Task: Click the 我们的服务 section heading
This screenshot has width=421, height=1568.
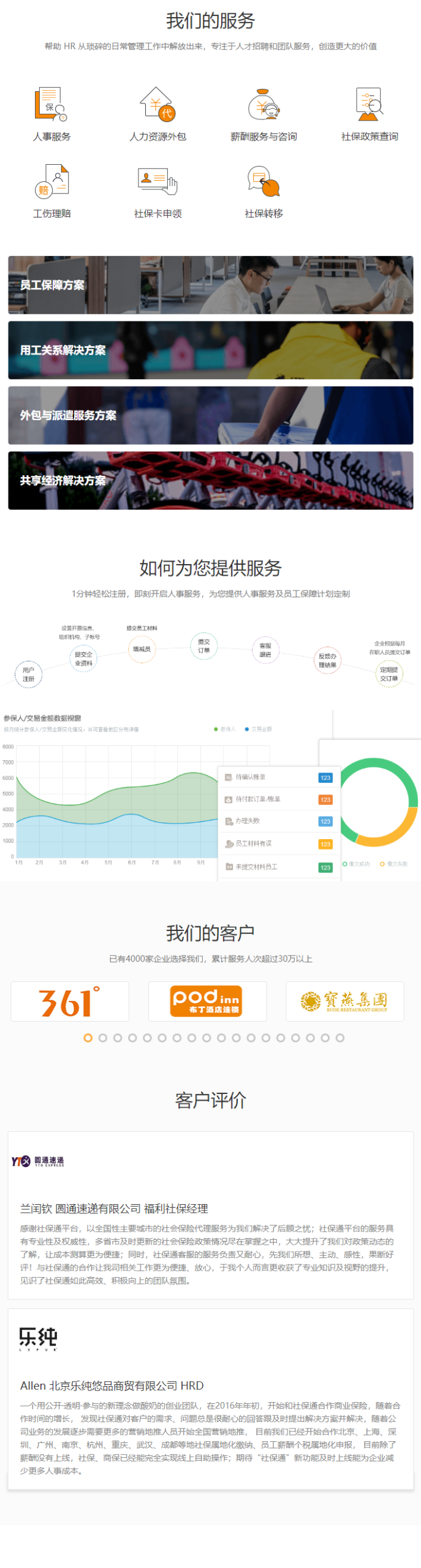Action: (x=210, y=21)
